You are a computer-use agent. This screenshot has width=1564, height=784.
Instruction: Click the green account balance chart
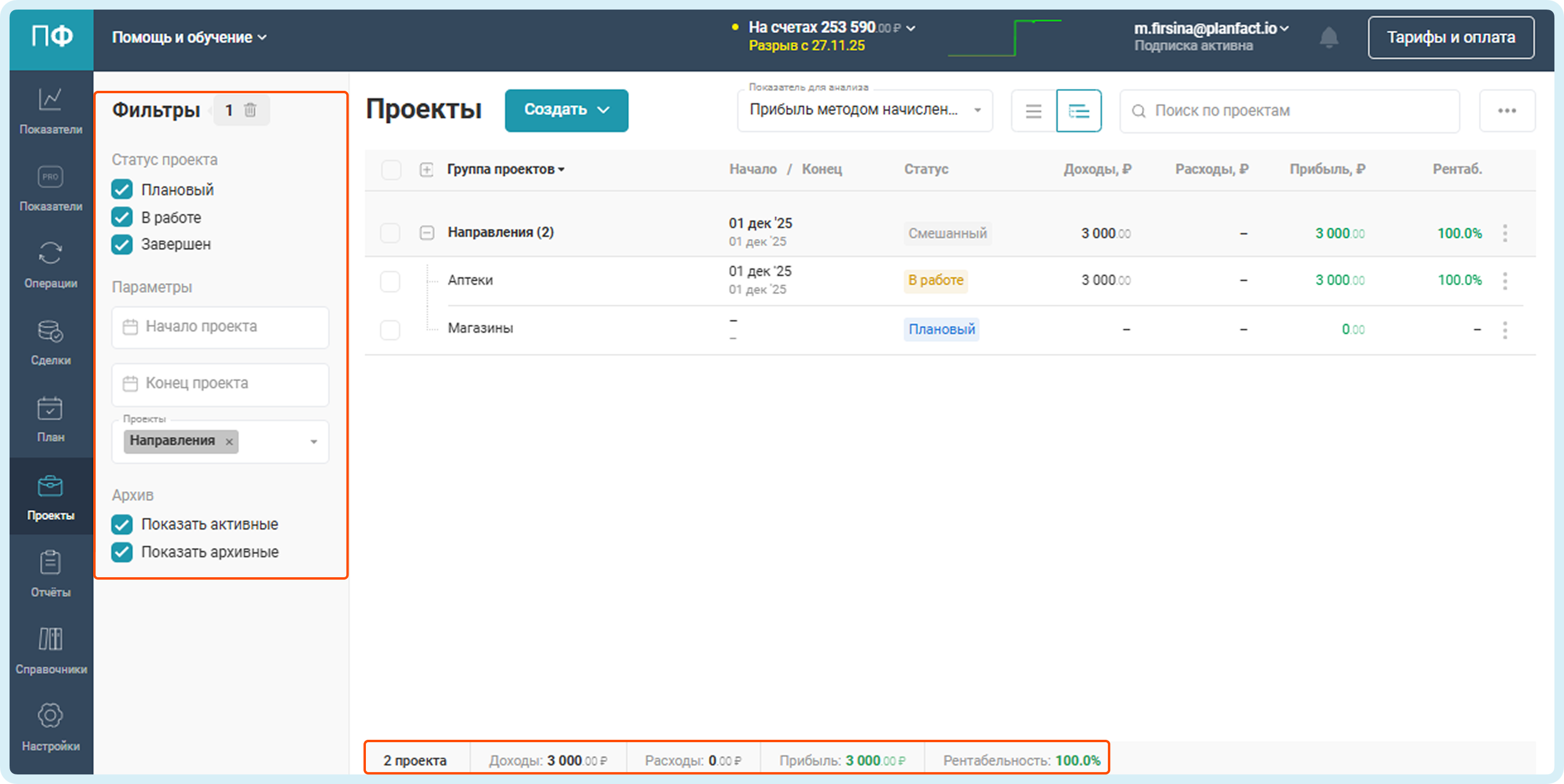(1004, 38)
